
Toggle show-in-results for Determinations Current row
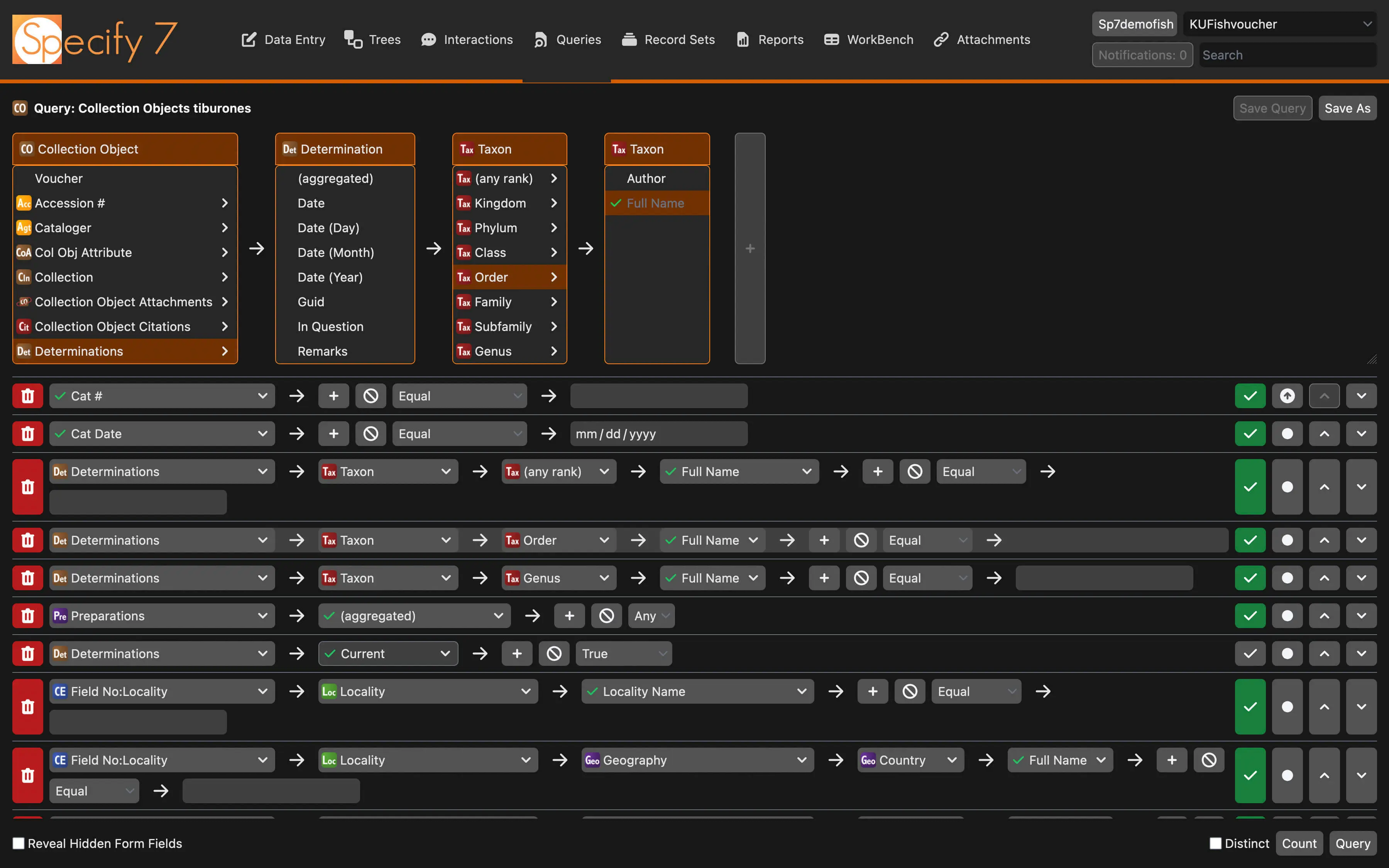click(x=1249, y=654)
